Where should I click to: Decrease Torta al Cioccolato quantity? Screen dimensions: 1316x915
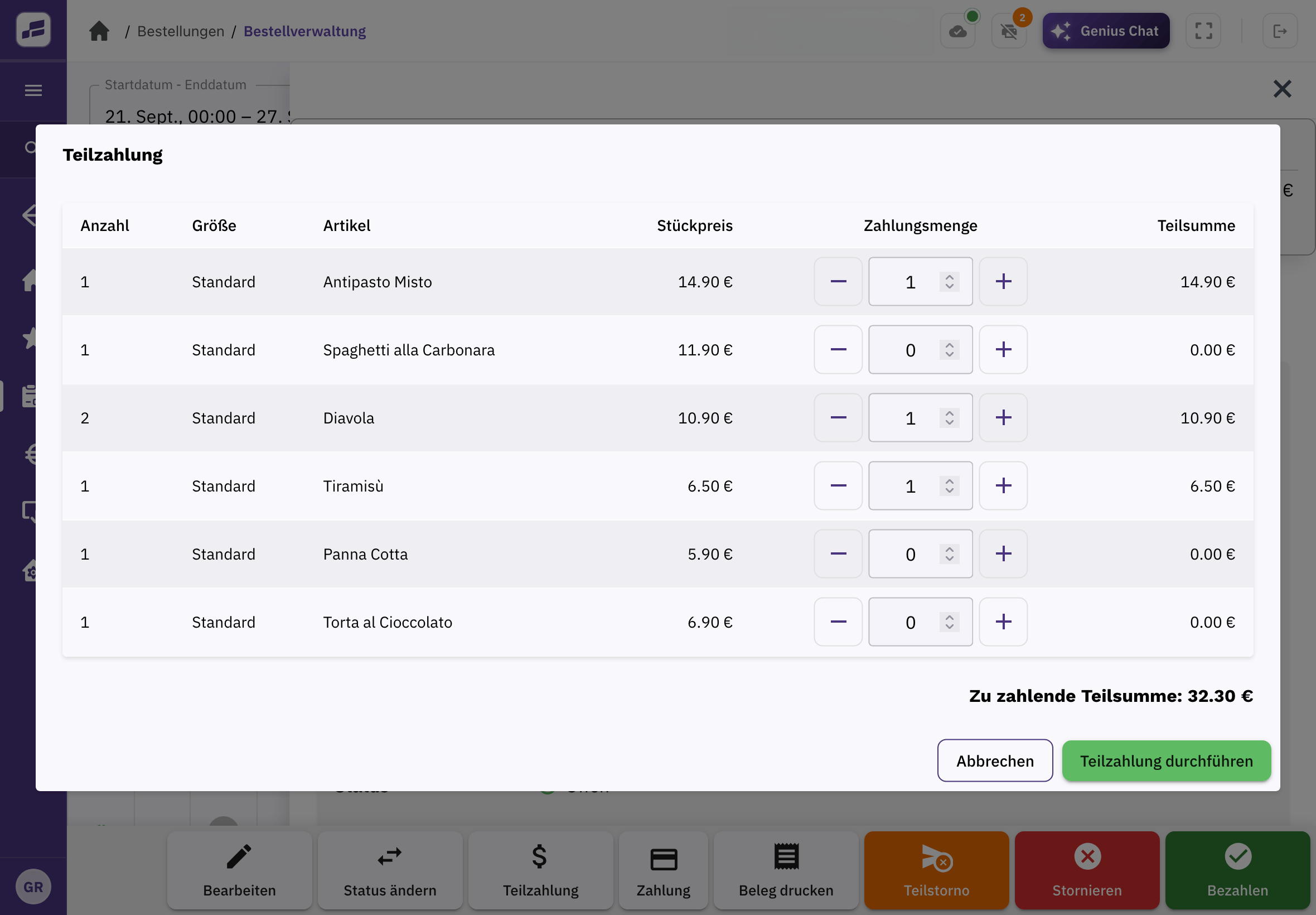[x=838, y=622]
